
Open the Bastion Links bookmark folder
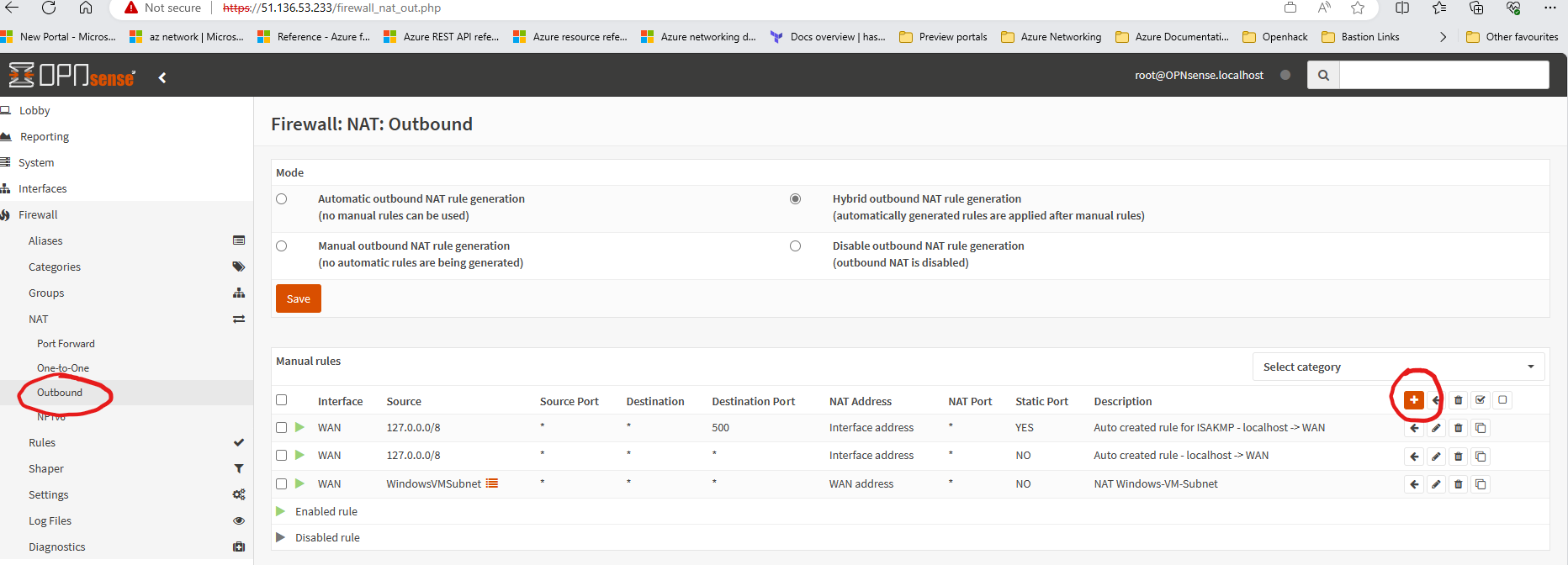pos(1360,37)
